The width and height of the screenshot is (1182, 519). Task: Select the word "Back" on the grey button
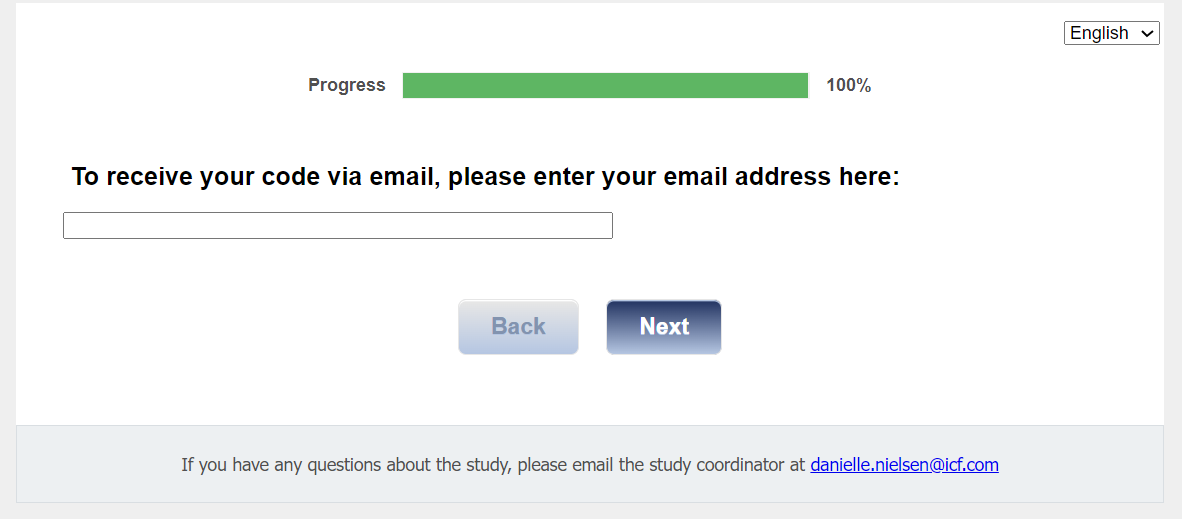(518, 327)
